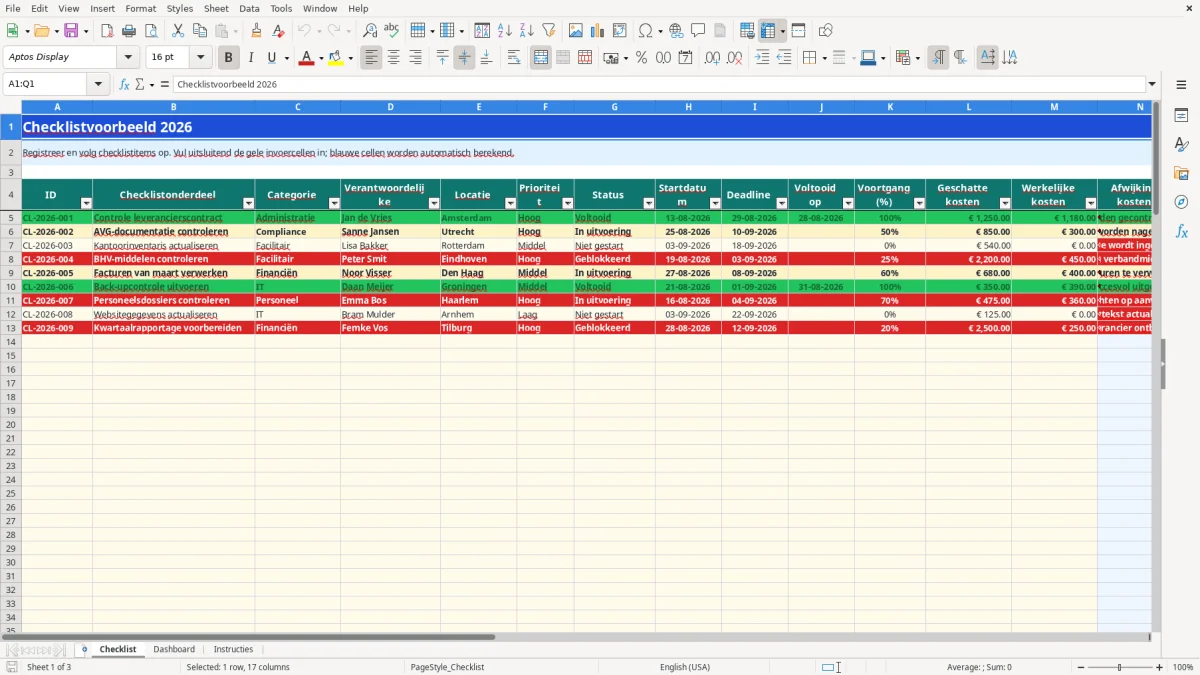
Task: Toggle Merge and Center Cells
Action: 541,58
